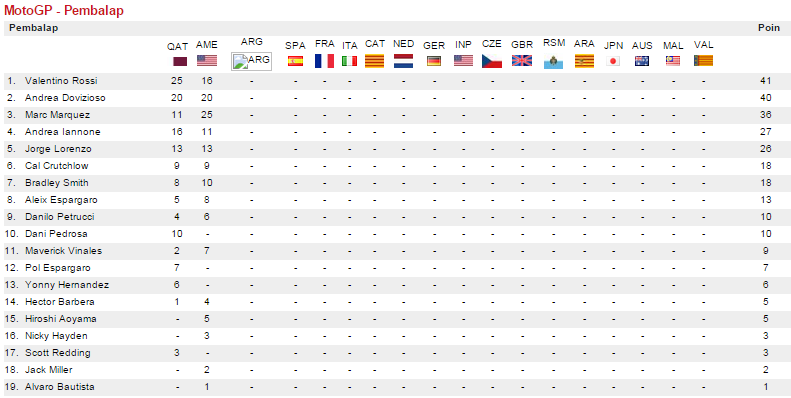Click the Czech flag under CZE
The height and width of the screenshot is (398, 791).
coord(491,61)
